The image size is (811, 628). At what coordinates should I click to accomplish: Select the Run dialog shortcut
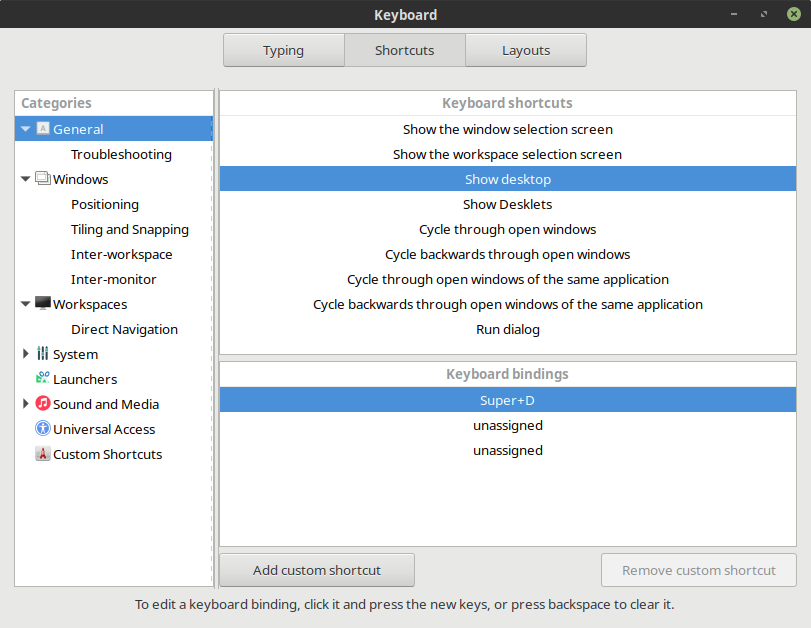click(507, 329)
